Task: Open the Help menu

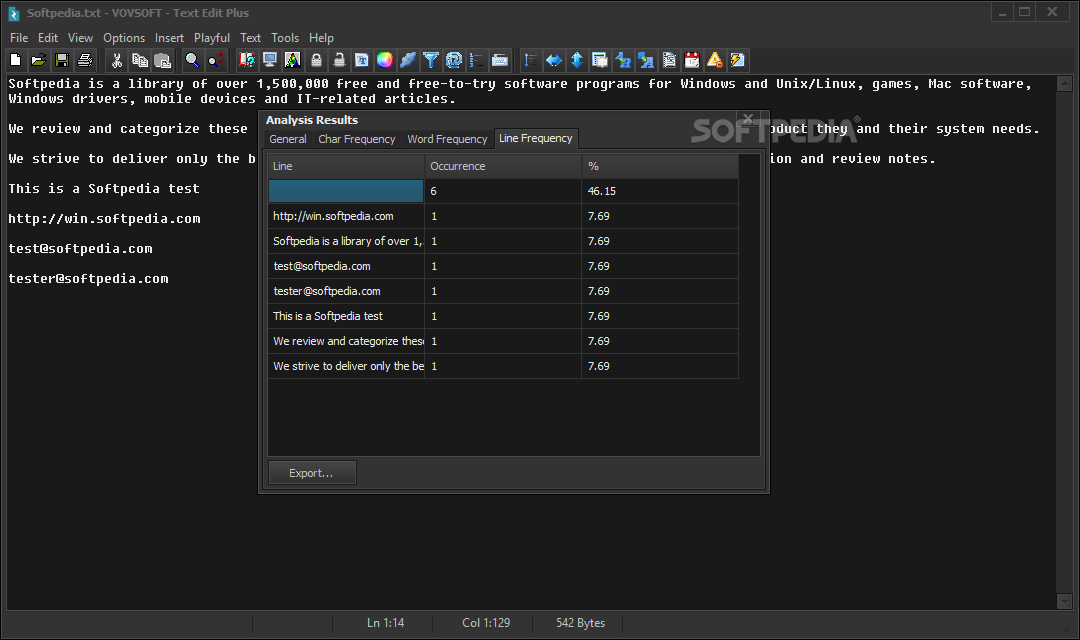Action: (x=321, y=38)
